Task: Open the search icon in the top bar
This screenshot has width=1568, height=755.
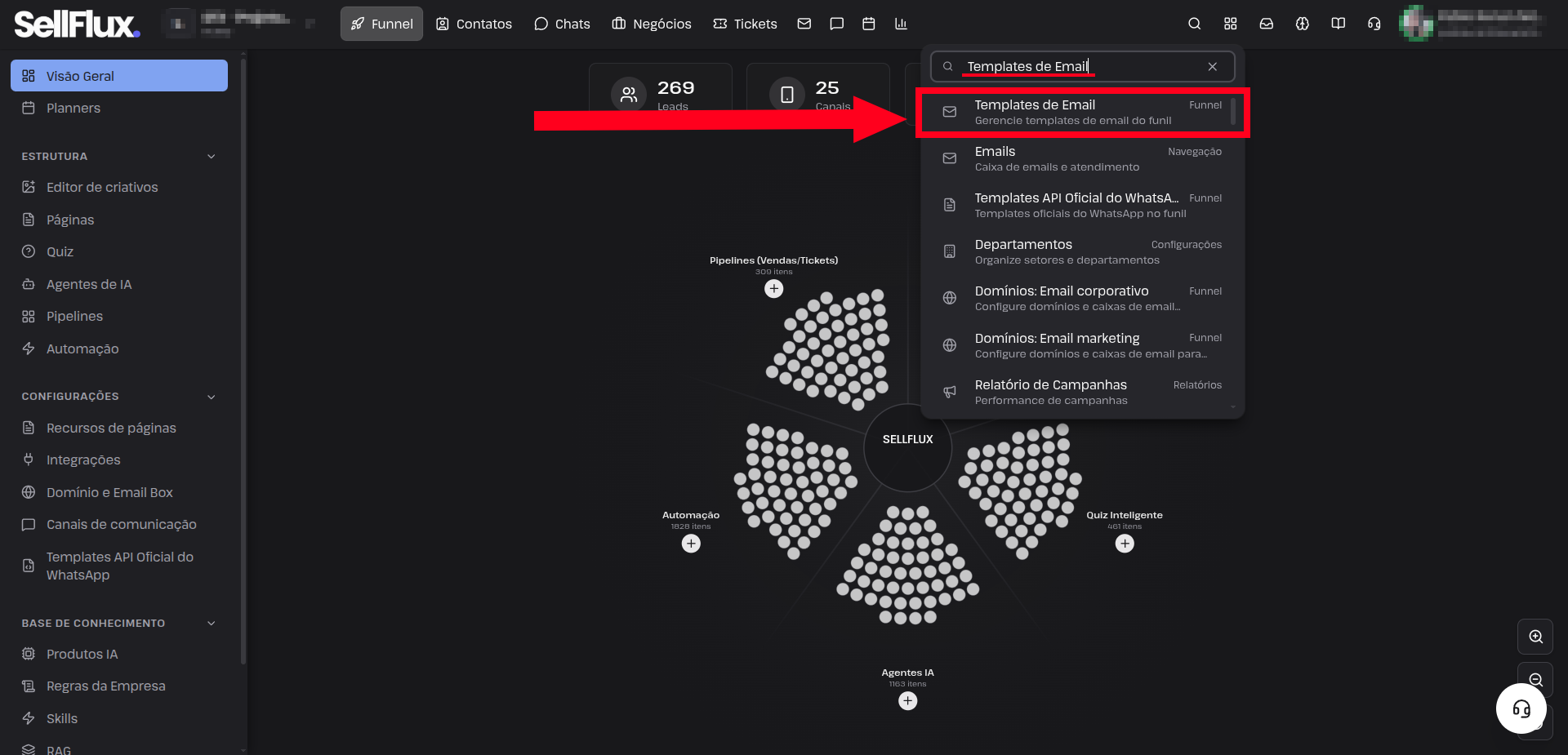Action: pos(1194,24)
